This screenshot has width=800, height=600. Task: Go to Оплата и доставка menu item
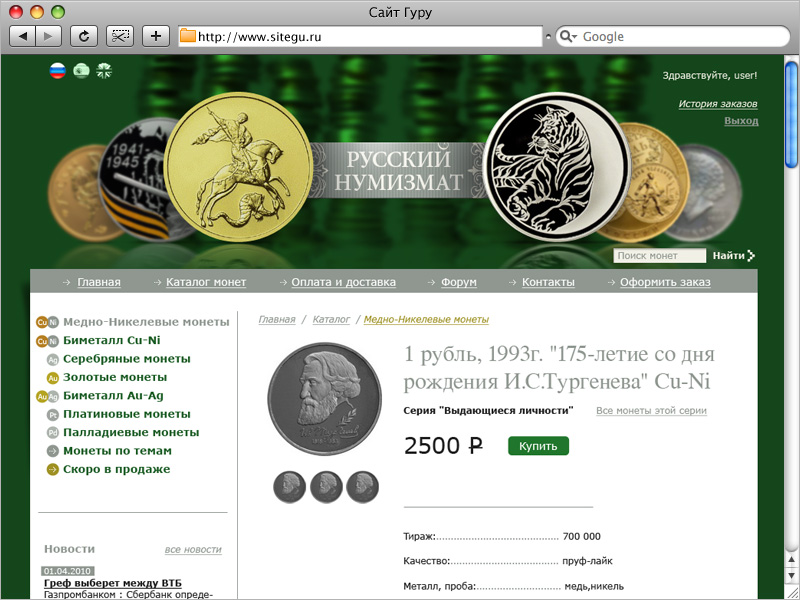[343, 282]
